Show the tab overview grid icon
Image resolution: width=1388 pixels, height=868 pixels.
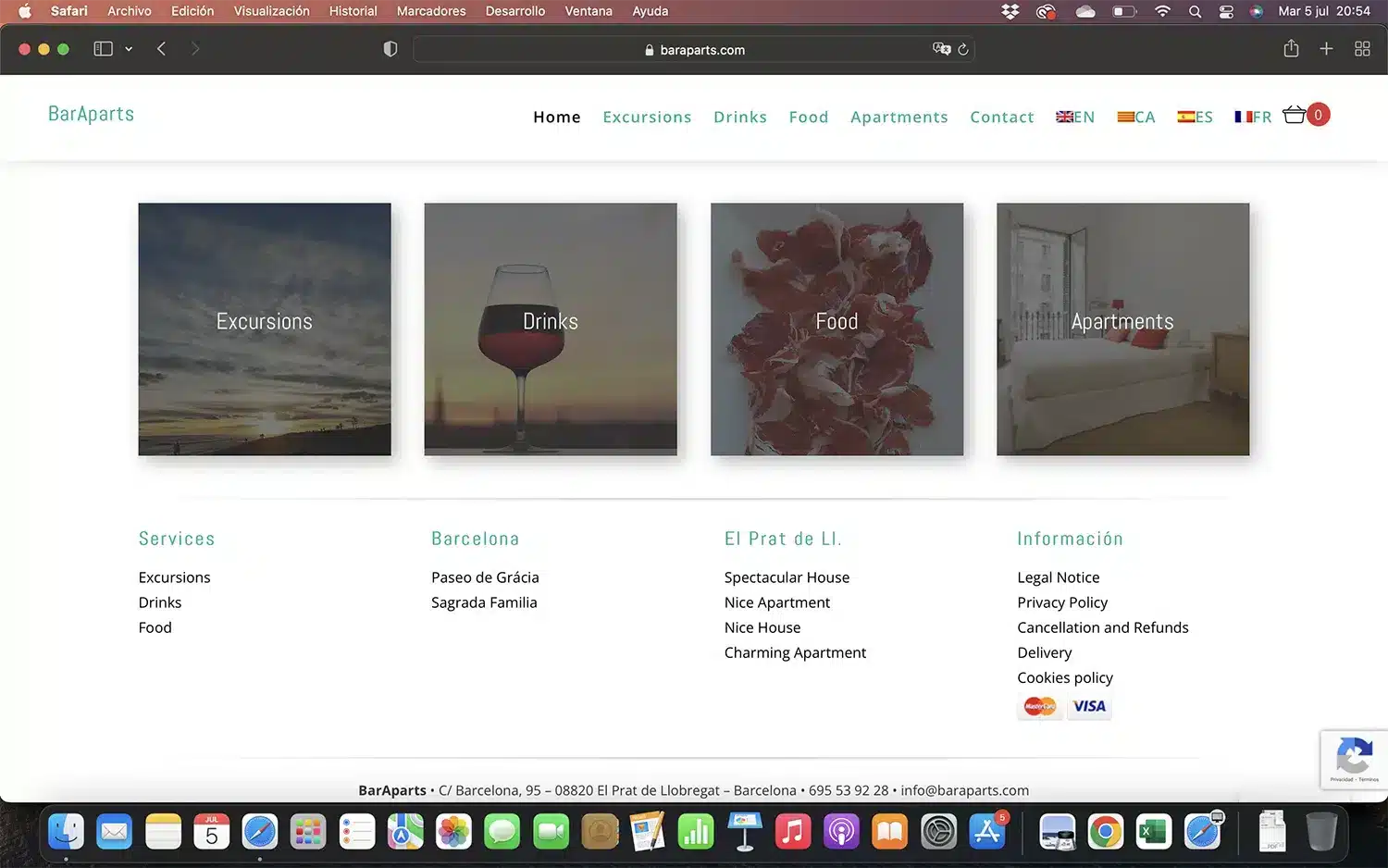pos(1362,49)
